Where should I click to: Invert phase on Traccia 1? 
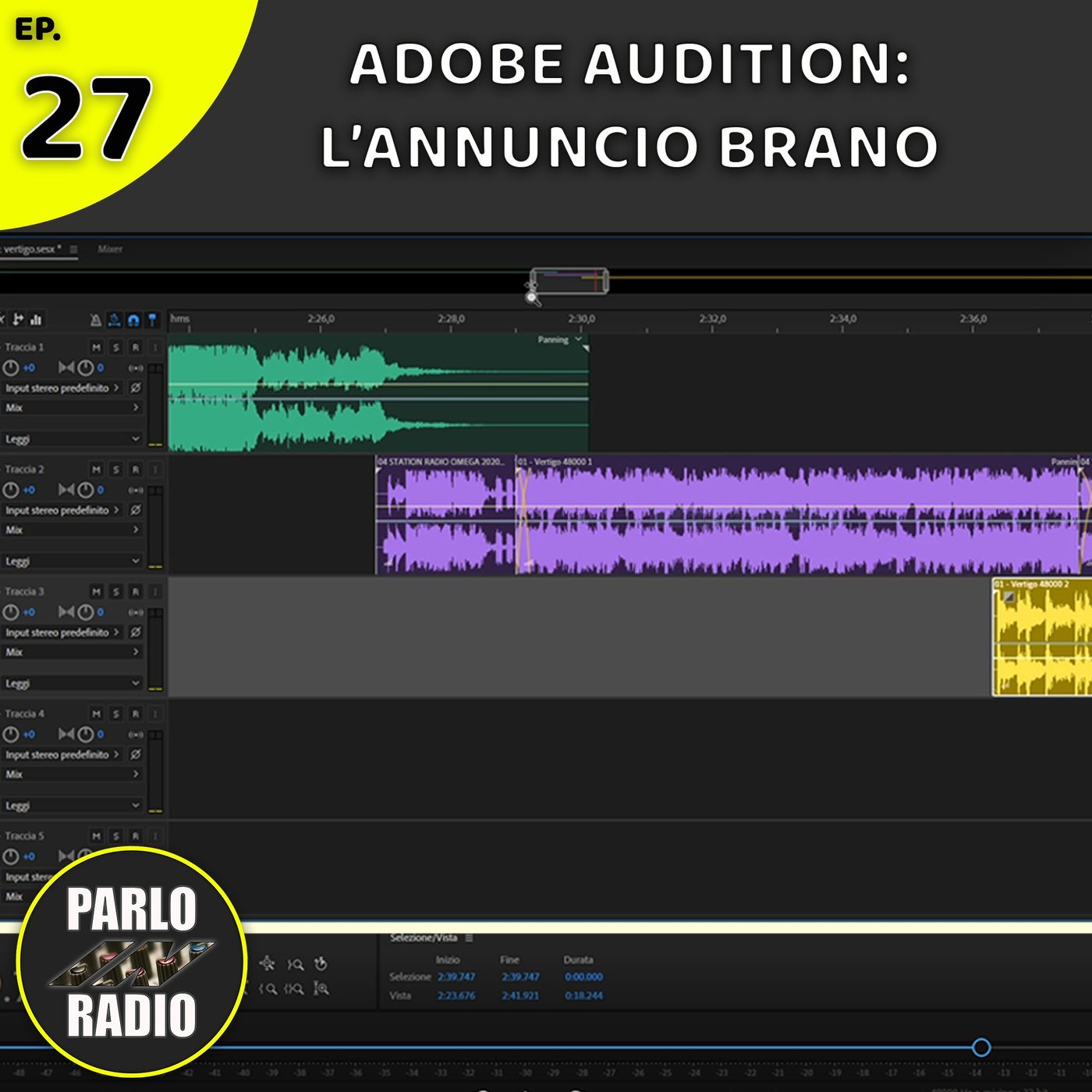coord(136,388)
